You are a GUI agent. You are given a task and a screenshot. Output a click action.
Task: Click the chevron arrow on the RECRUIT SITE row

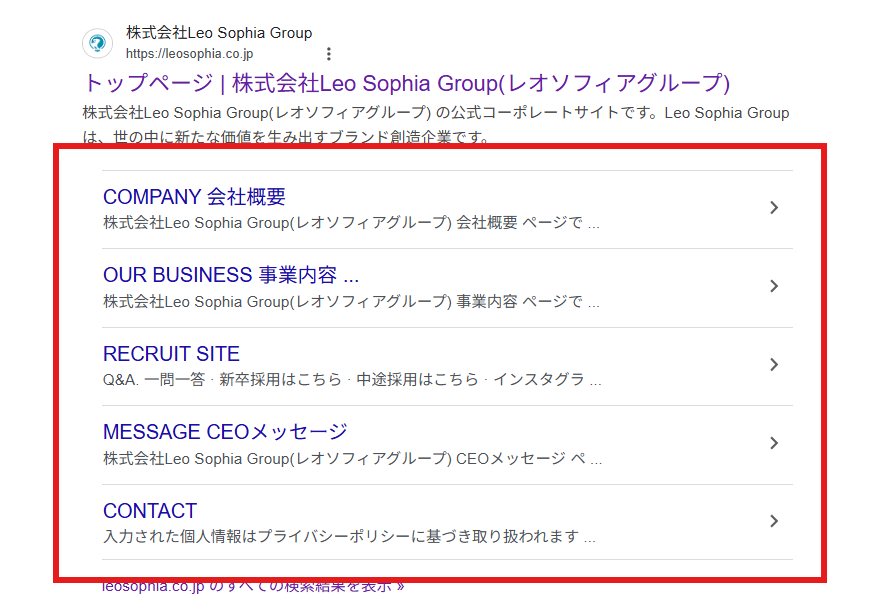pos(774,364)
